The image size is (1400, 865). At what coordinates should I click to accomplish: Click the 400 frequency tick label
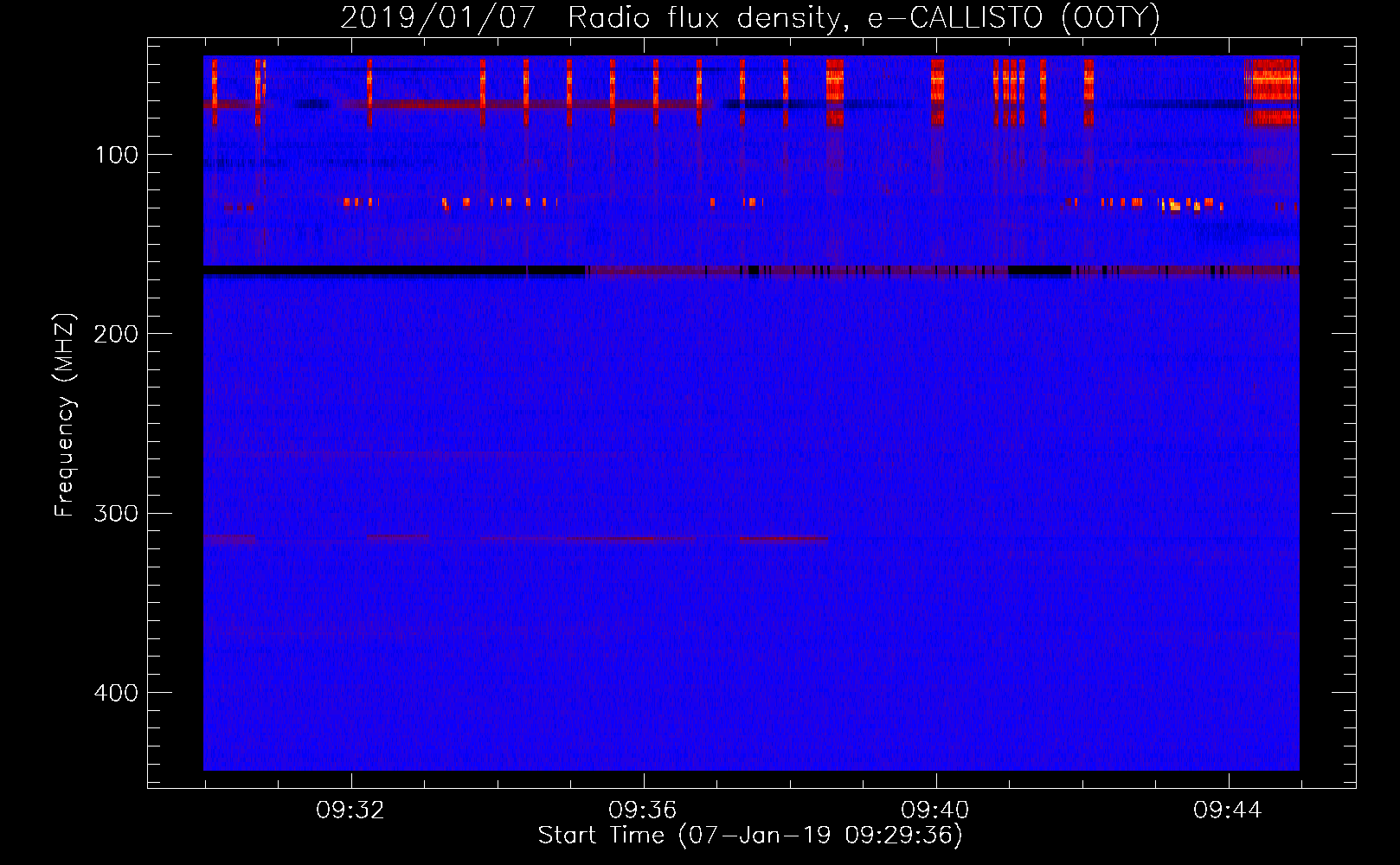coord(117,693)
